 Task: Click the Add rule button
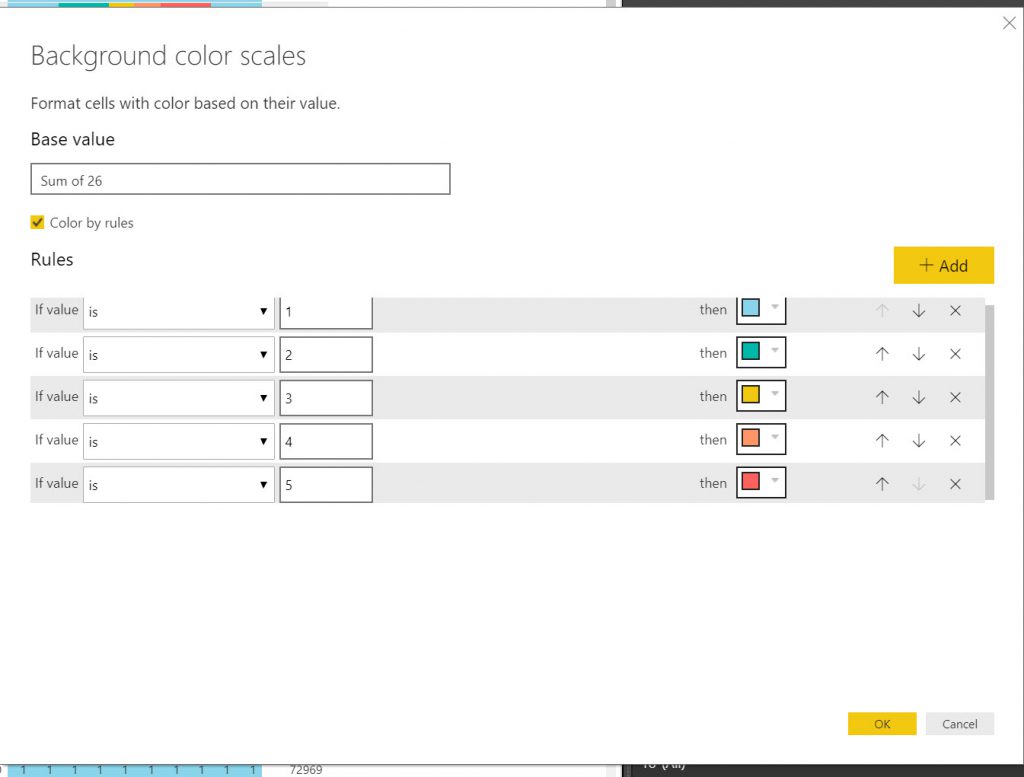pos(943,265)
